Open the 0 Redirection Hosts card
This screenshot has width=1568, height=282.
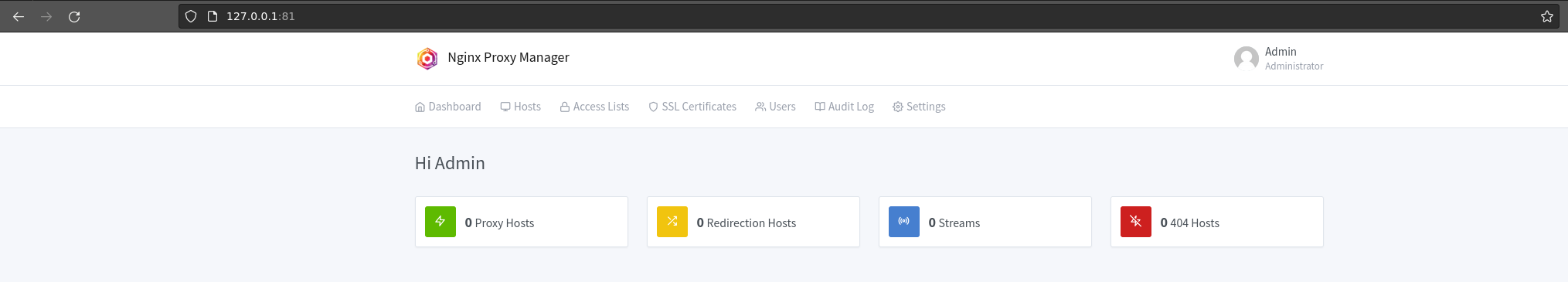tap(753, 222)
